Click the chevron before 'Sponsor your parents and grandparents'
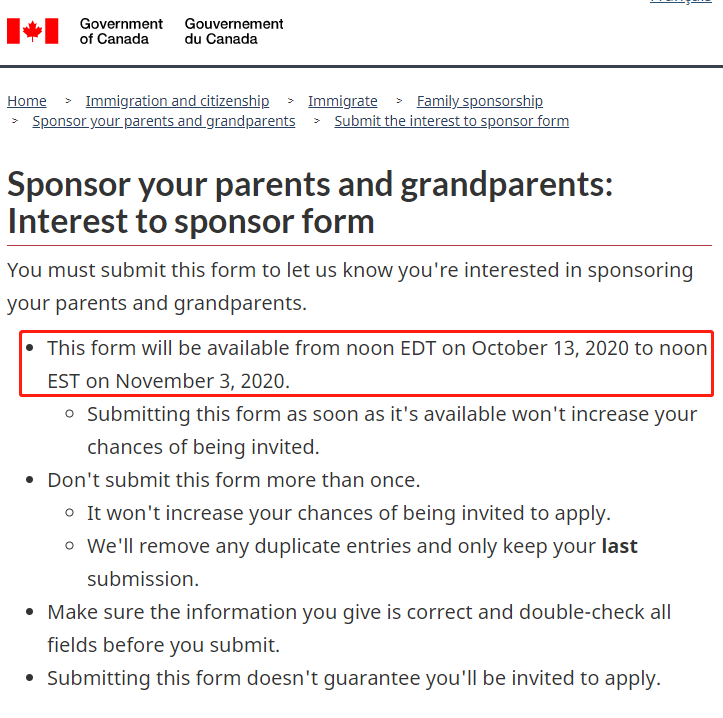The width and height of the screenshot is (723, 718). click(15, 121)
